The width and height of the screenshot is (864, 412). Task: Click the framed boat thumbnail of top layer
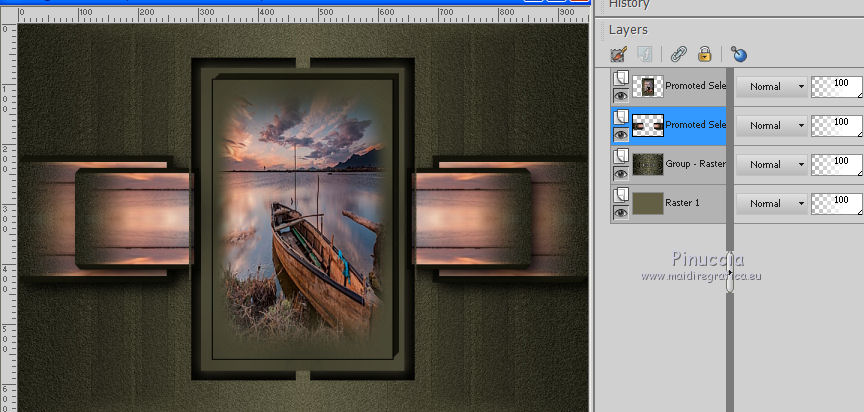[x=647, y=86]
